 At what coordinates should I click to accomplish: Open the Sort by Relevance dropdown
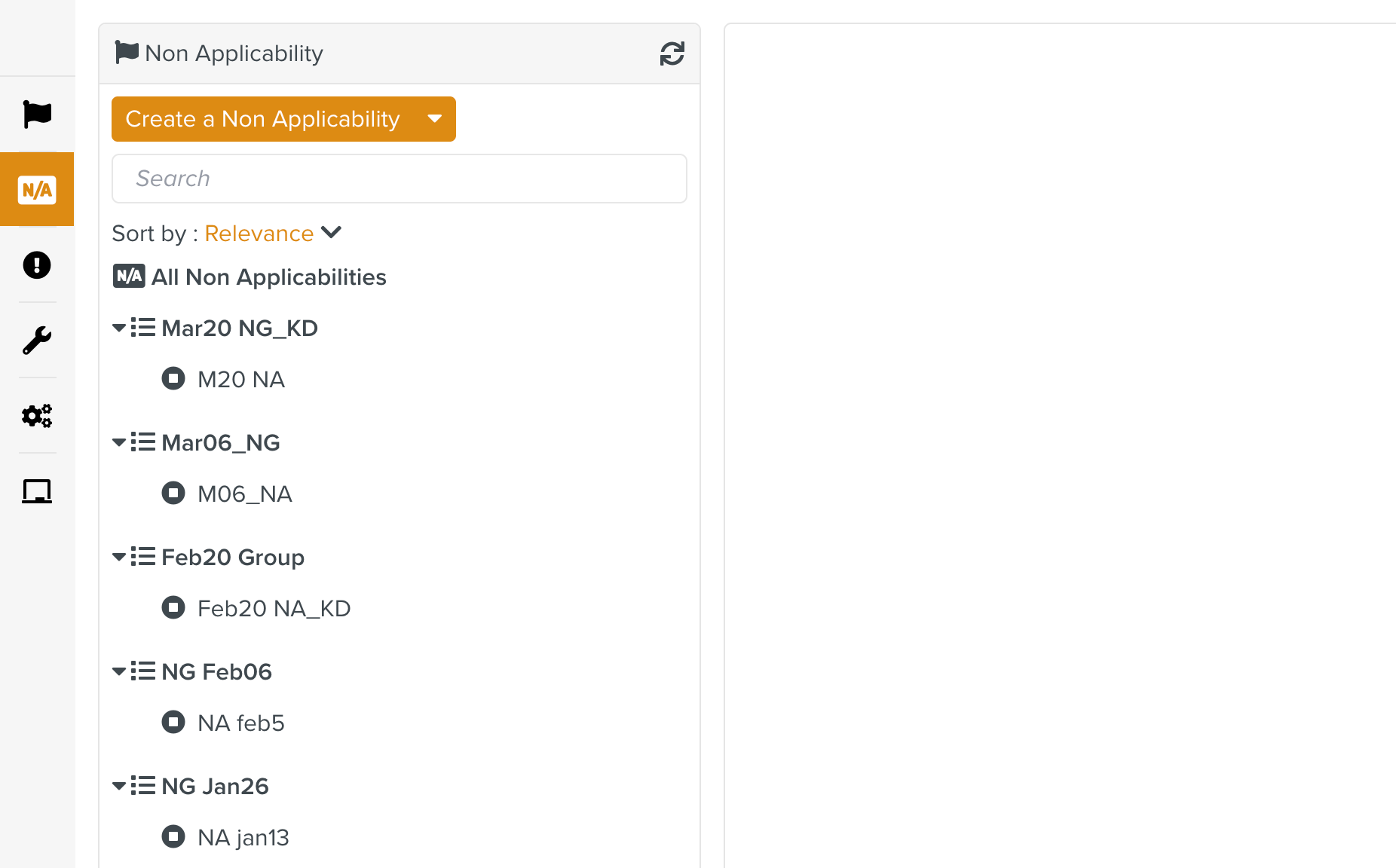tap(272, 234)
